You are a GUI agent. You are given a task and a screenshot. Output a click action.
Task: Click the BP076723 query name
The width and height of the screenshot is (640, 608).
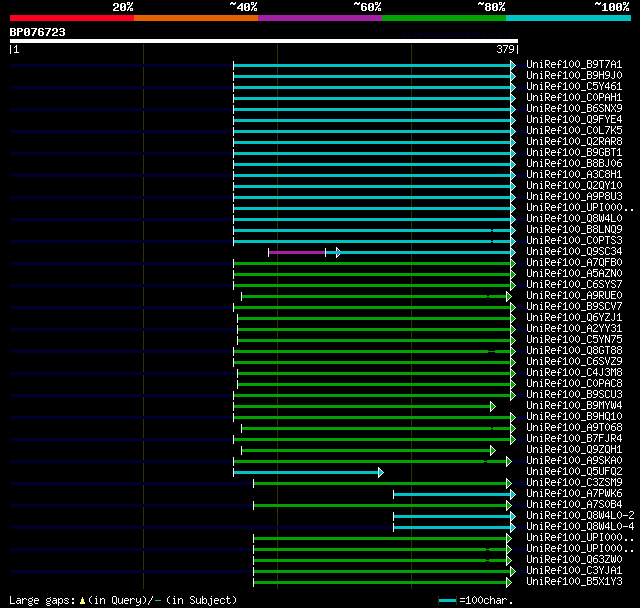[37, 33]
